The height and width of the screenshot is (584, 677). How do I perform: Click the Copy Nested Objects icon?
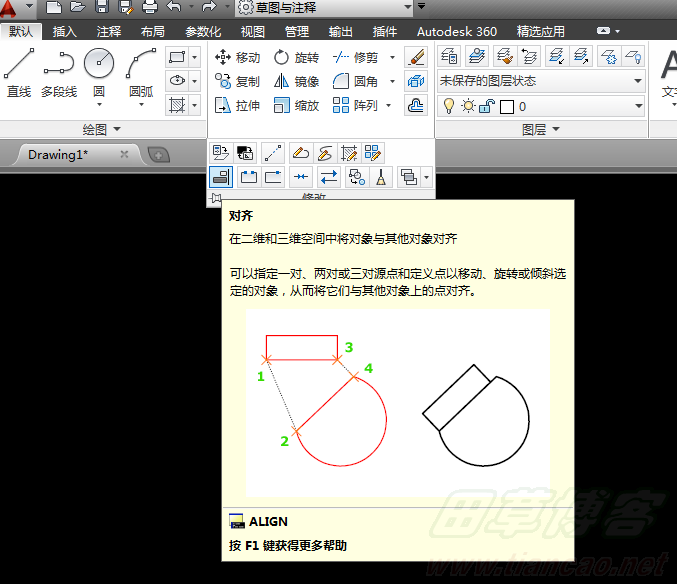(x=357, y=177)
